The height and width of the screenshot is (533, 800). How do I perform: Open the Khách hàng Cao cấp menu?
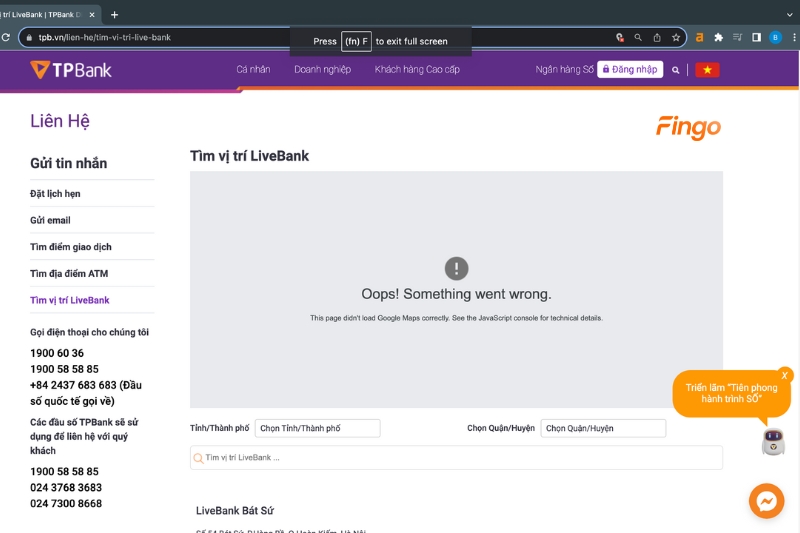tap(417, 69)
